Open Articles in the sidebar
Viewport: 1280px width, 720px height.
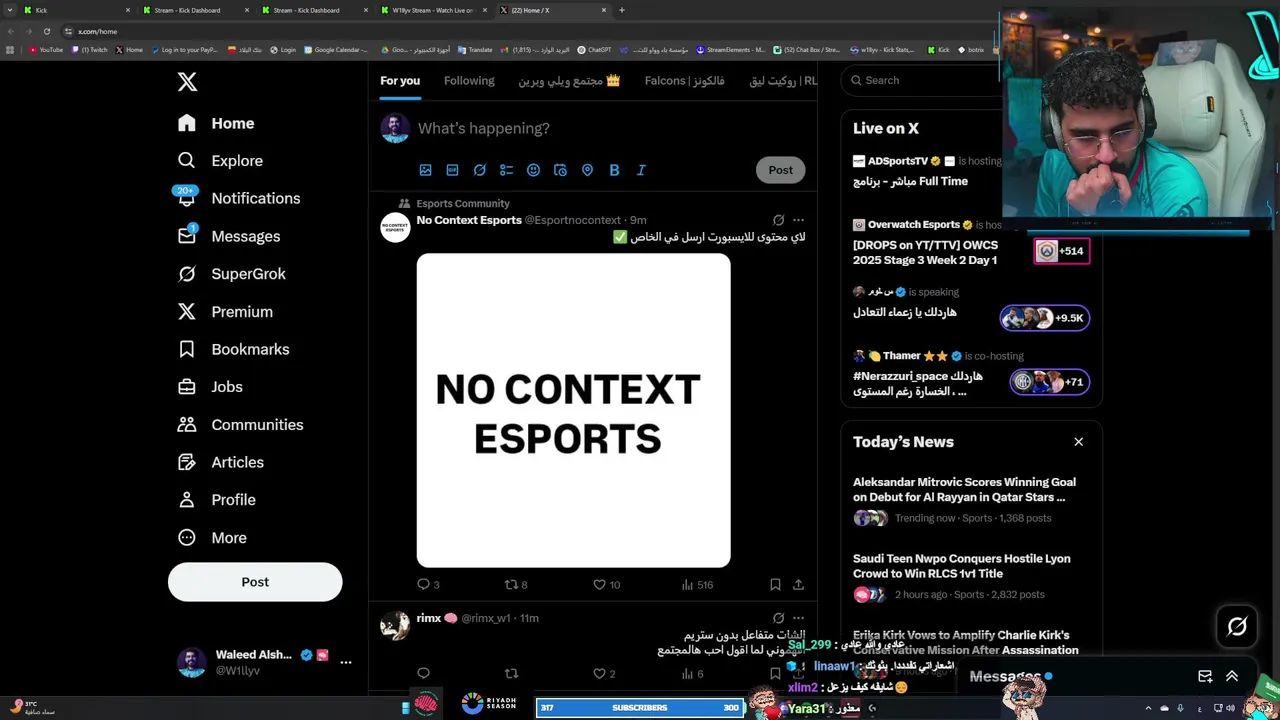click(221, 462)
